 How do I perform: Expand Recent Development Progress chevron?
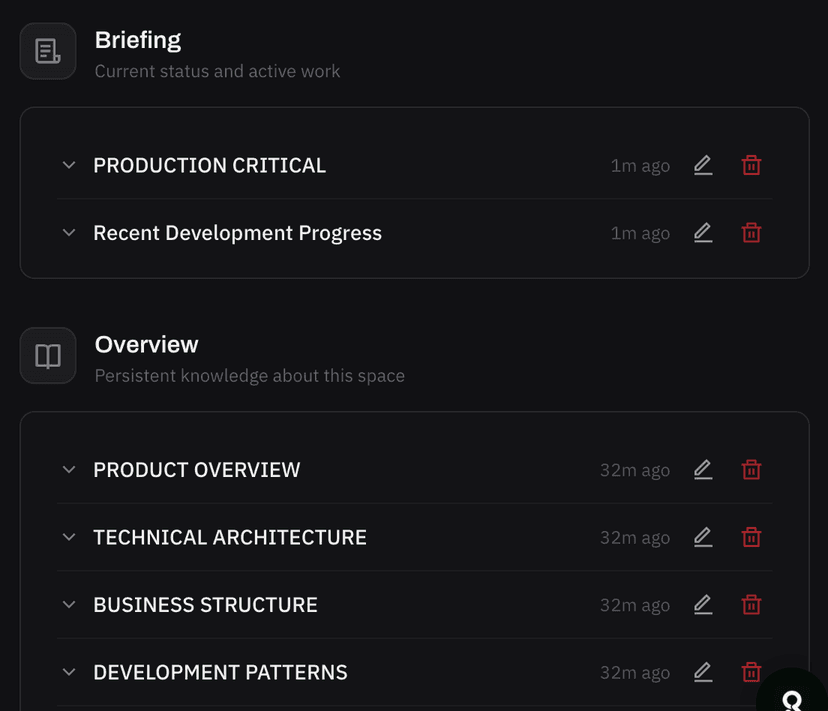coord(69,233)
